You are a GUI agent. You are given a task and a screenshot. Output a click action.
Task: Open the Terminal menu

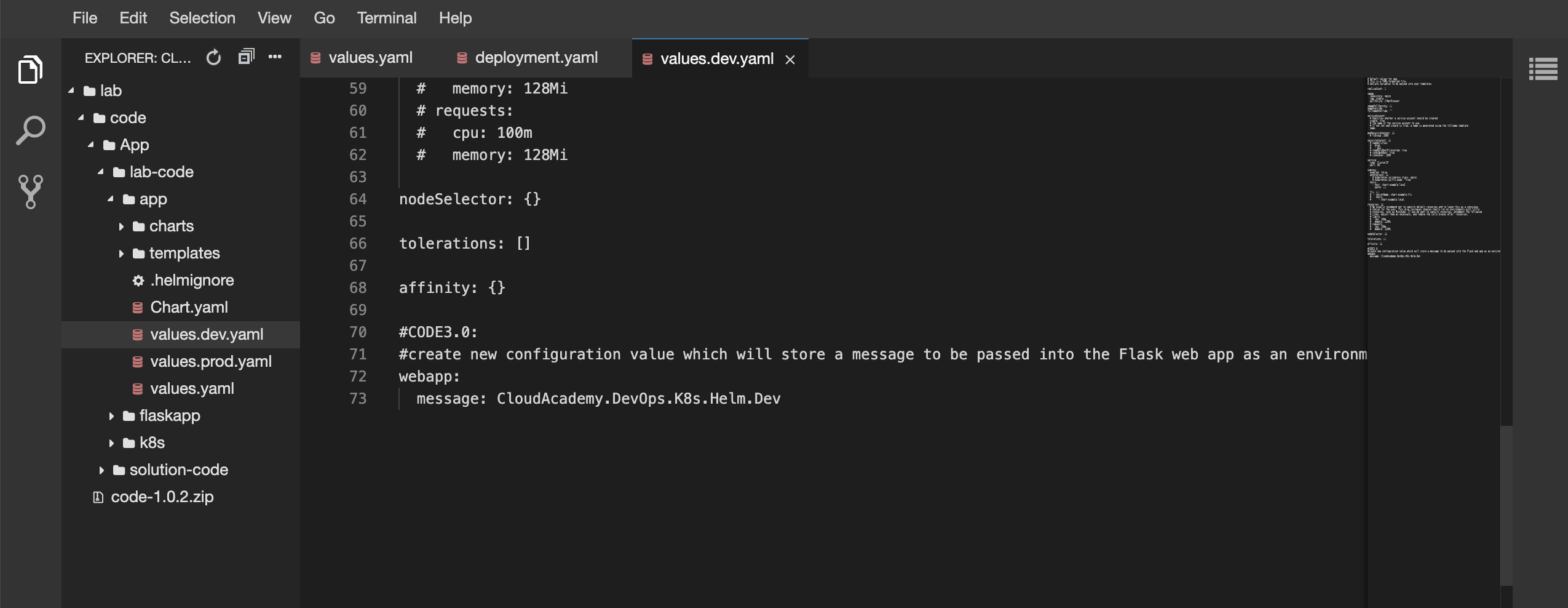coord(387,18)
